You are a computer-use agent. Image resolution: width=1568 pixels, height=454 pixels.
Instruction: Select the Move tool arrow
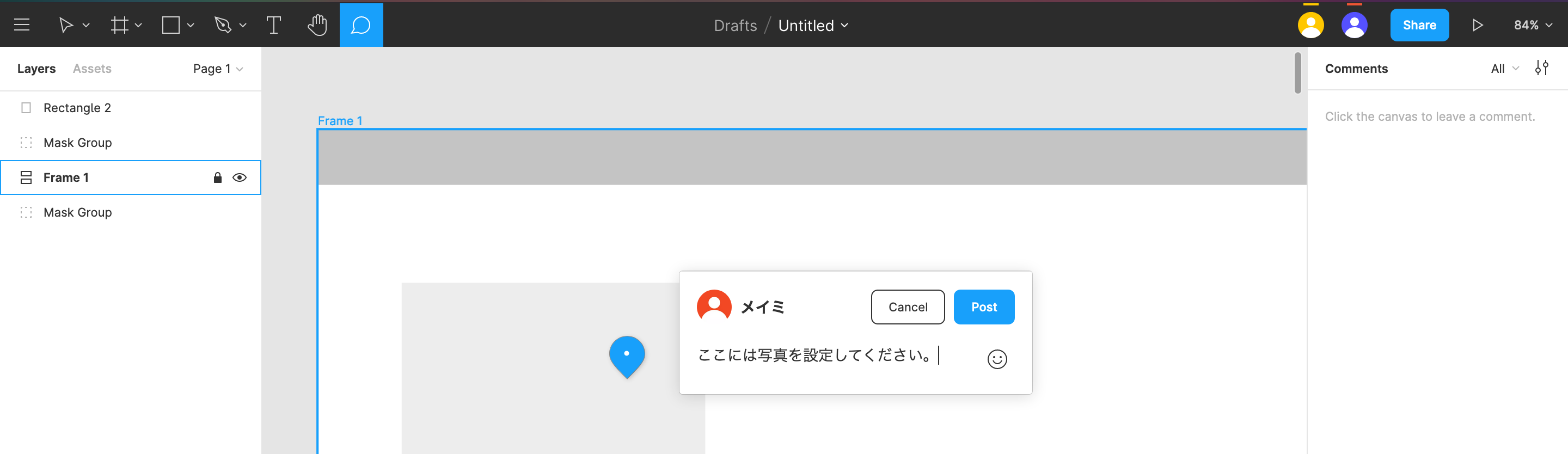(x=65, y=25)
